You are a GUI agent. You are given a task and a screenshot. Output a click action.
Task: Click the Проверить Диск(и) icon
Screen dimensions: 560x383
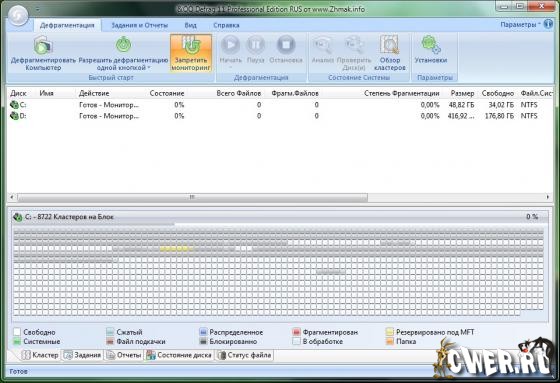[354, 45]
